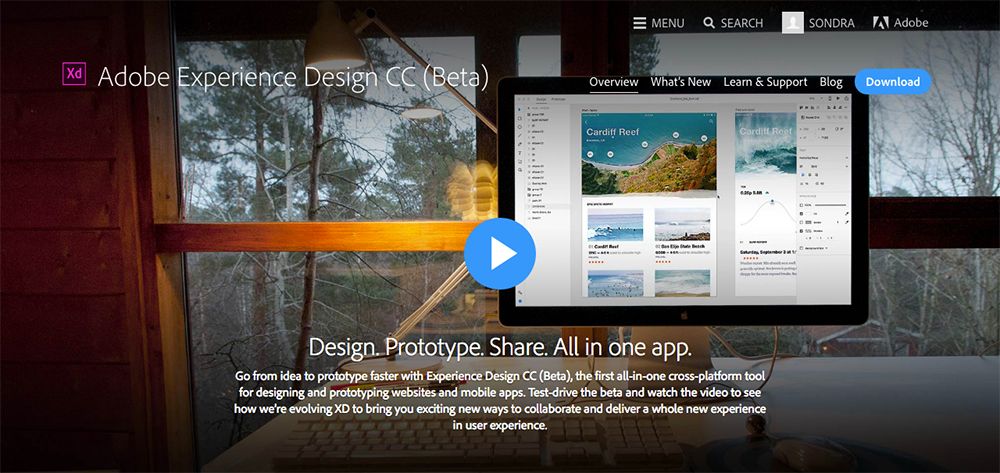1000x473 pixels.
Task: Select the Overview tab
Action: pos(614,82)
